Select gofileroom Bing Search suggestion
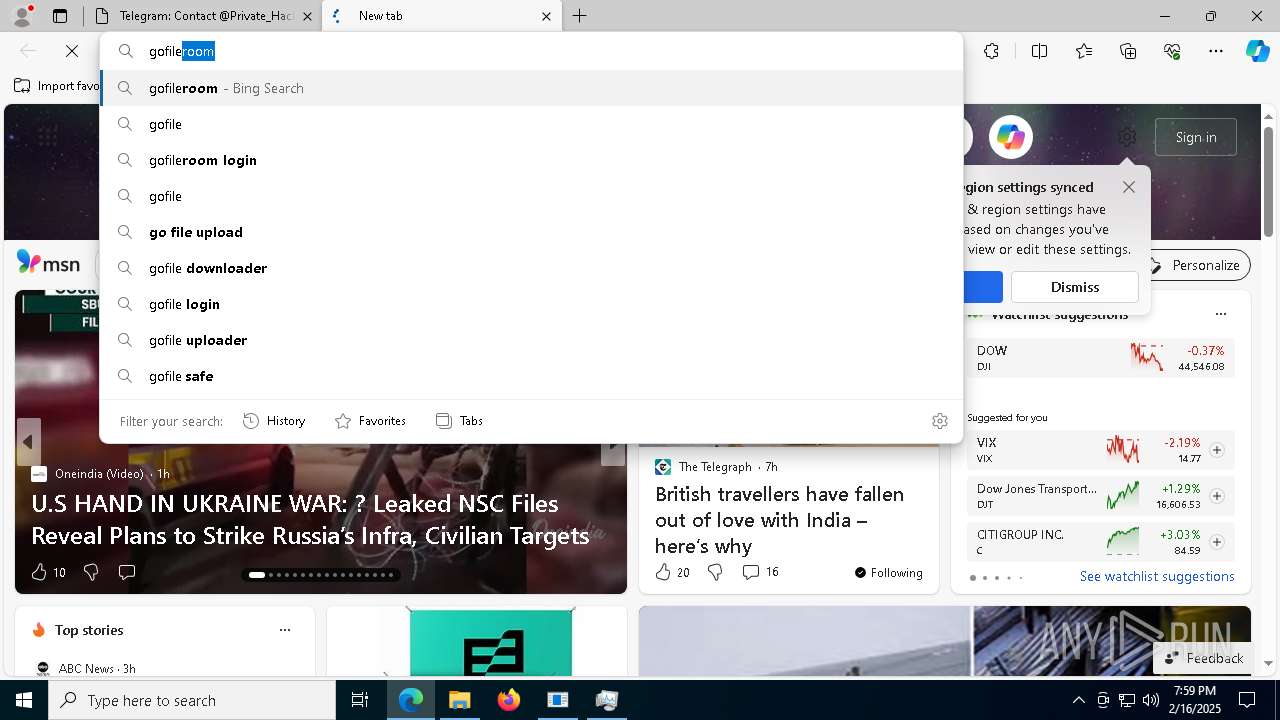Viewport: 1280px width, 720px height. (531, 88)
